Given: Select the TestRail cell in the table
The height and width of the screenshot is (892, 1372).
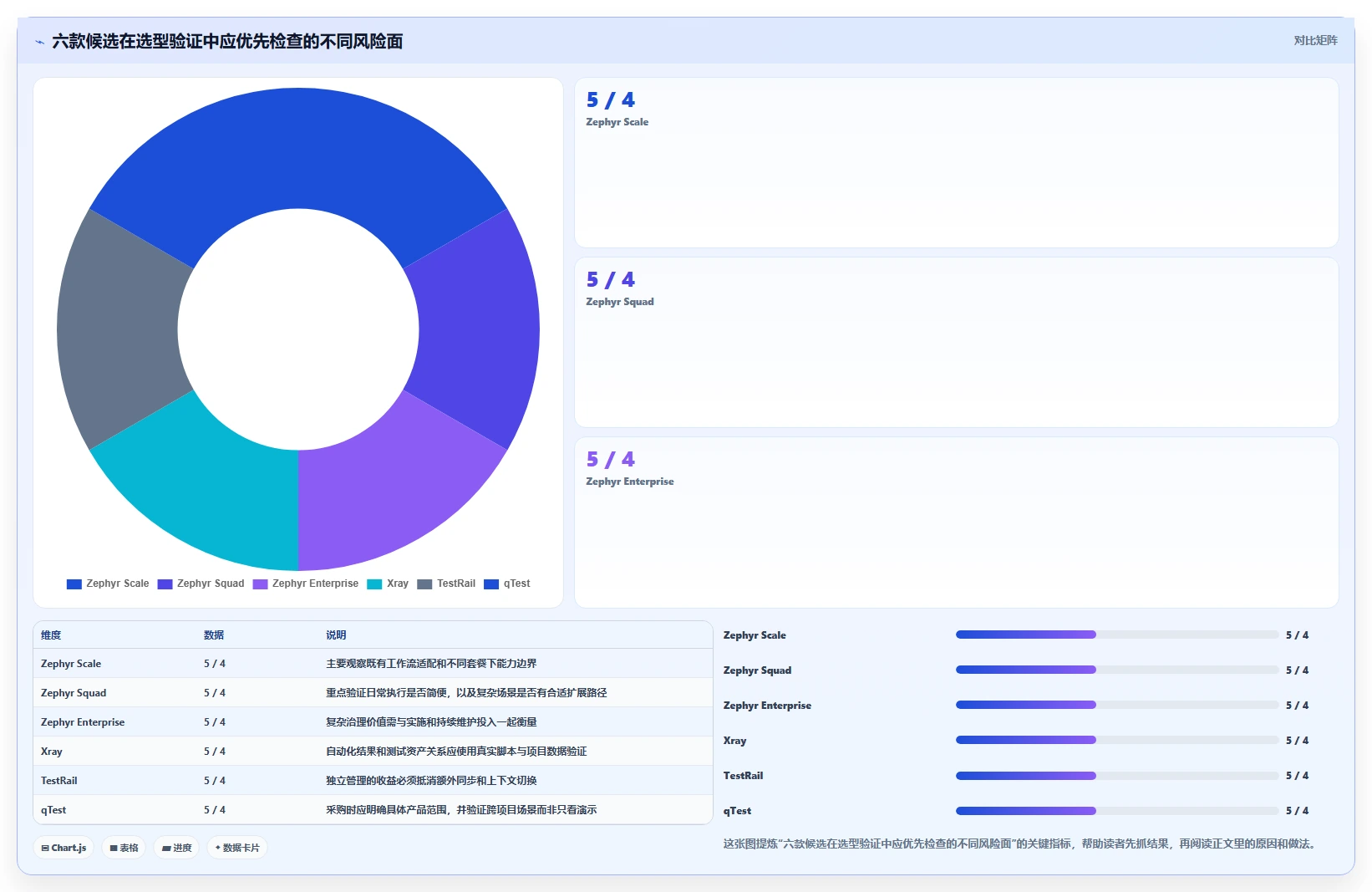Looking at the screenshot, I should click(59, 781).
